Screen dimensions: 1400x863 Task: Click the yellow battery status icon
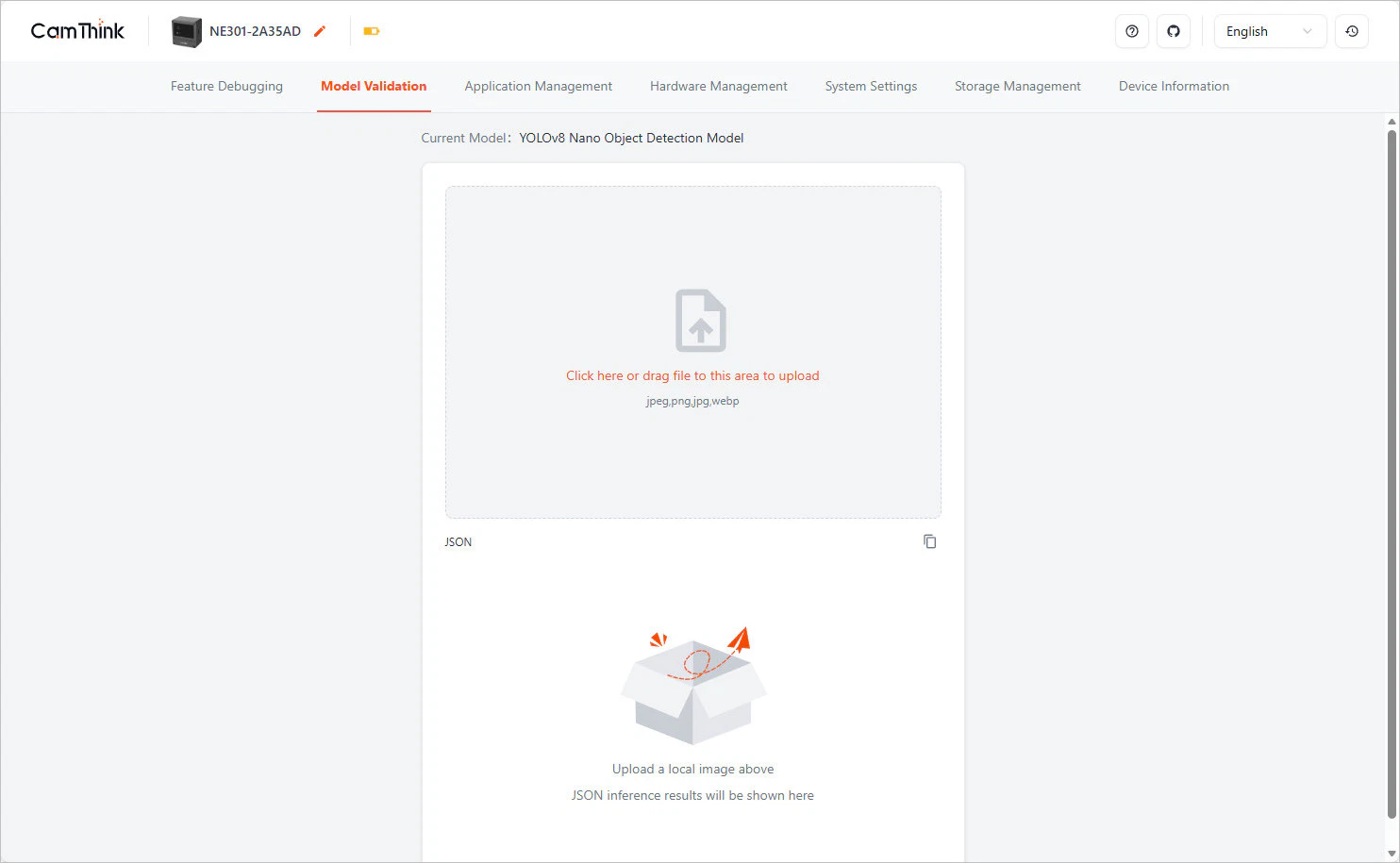tap(371, 31)
